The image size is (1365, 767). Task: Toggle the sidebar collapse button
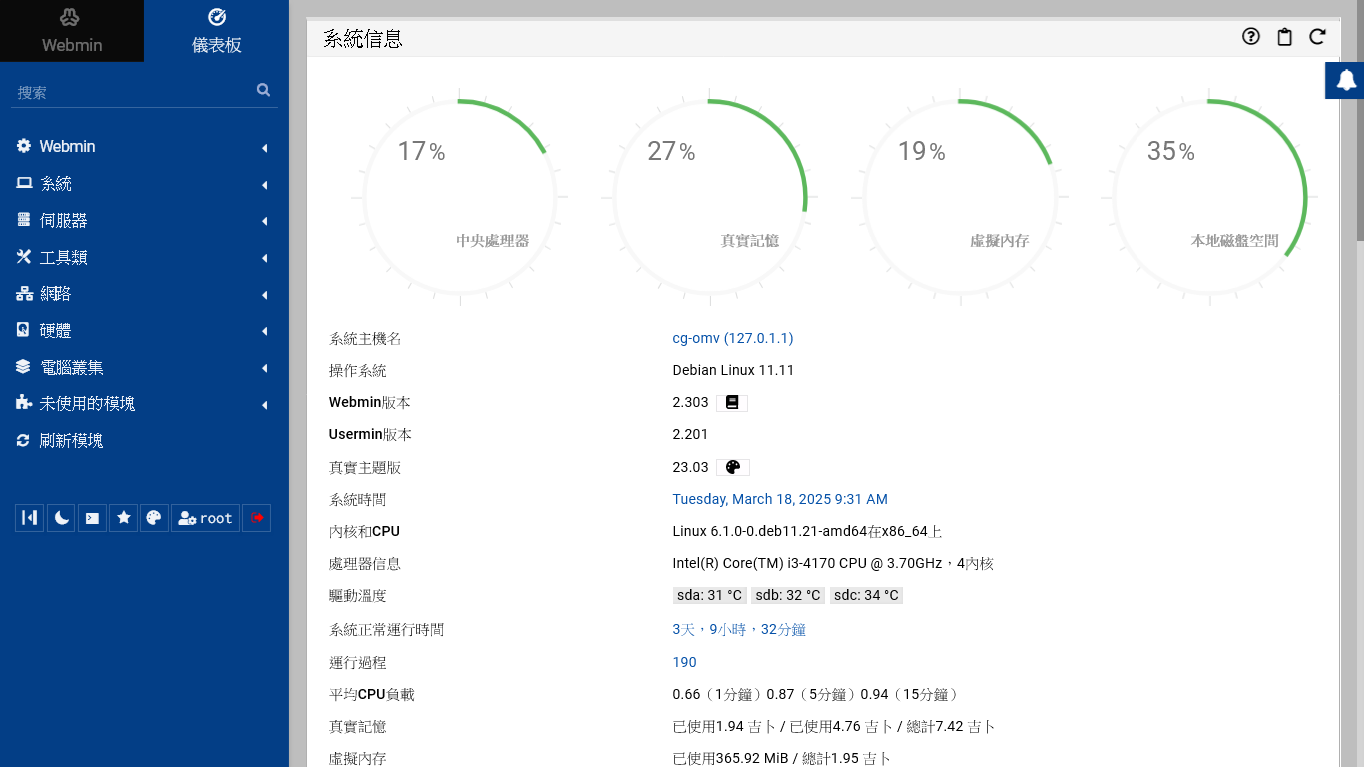(x=30, y=518)
